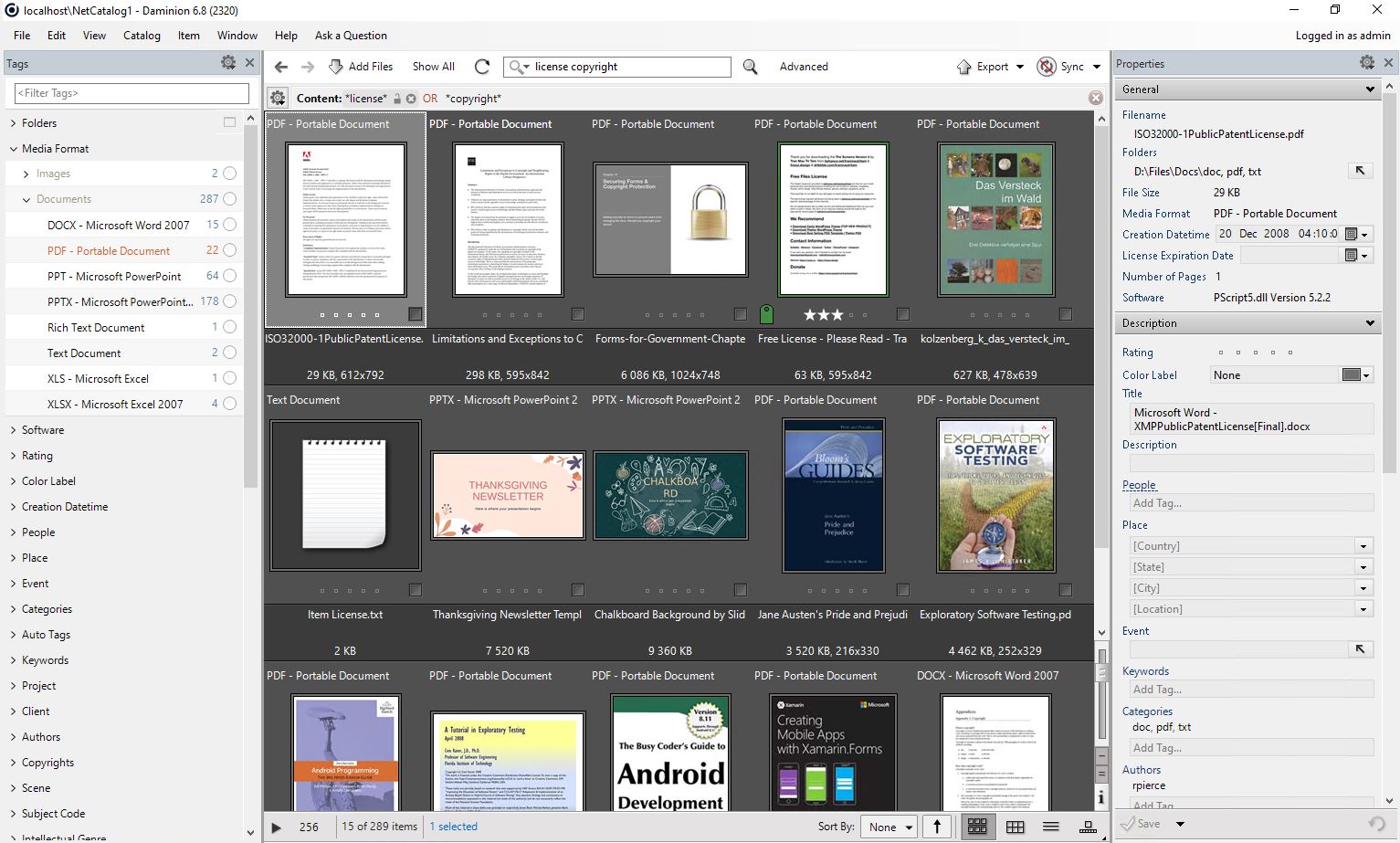
Task: Click the print contact sheet icon
Action: pyautogui.click(x=1088, y=827)
